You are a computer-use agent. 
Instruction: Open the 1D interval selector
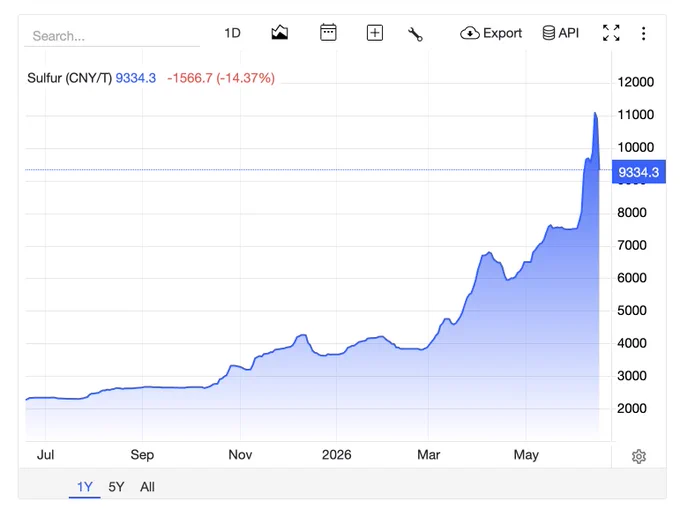pos(232,33)
